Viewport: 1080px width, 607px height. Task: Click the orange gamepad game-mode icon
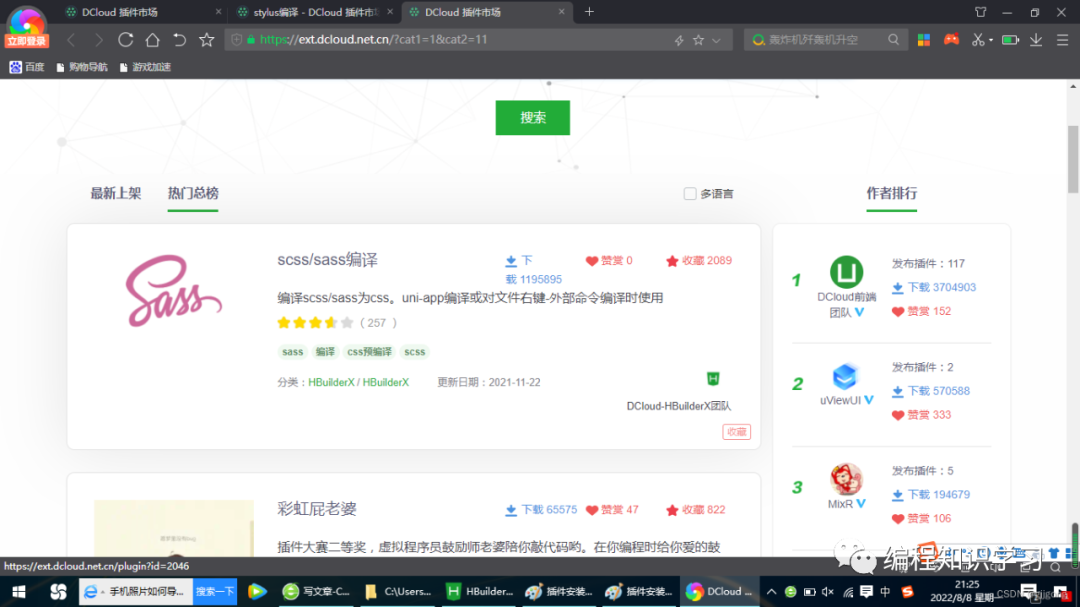point(950,40)
